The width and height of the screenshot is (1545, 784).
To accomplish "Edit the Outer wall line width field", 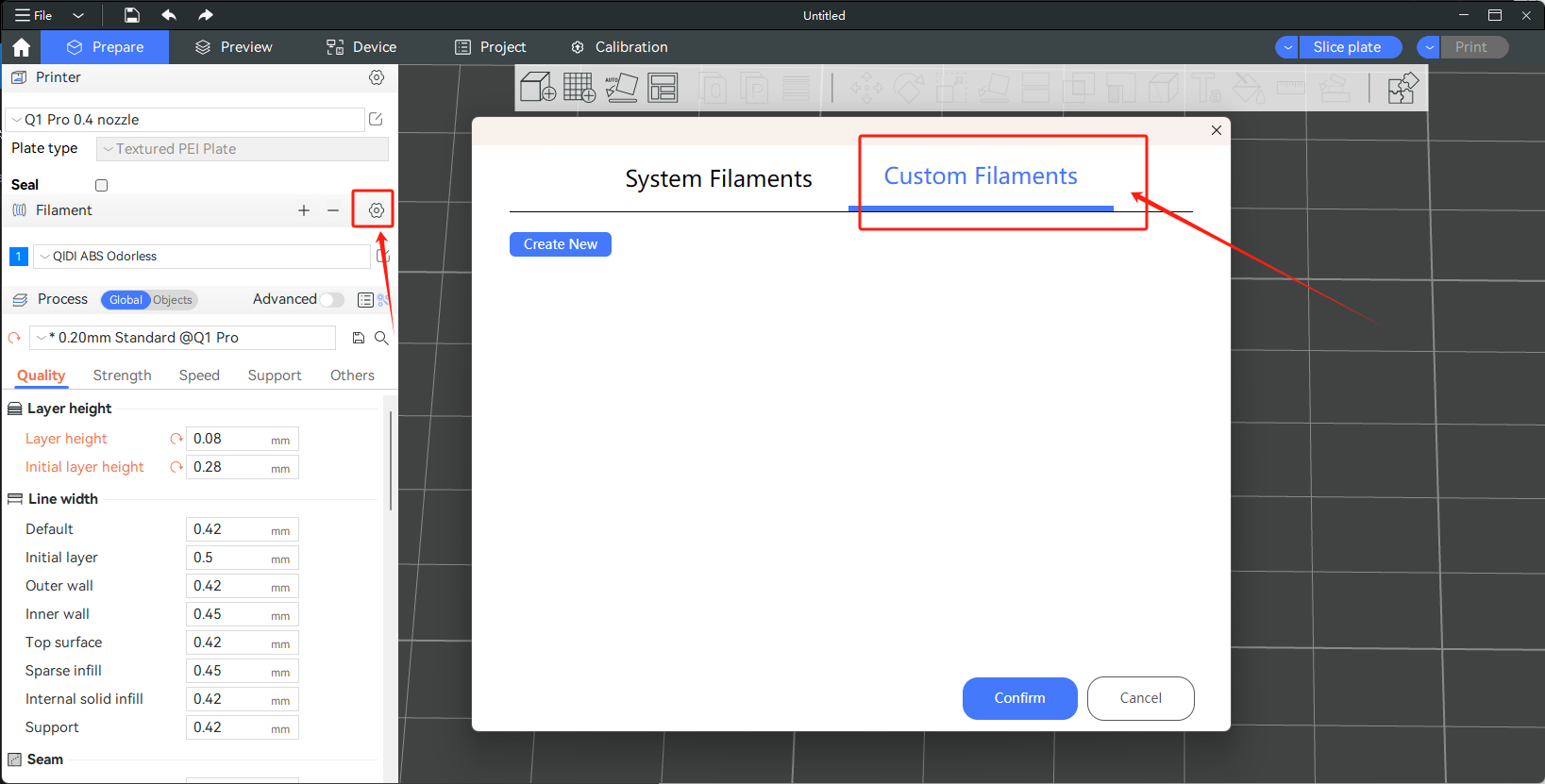I will pyautogui.click(x=242, y=586).
